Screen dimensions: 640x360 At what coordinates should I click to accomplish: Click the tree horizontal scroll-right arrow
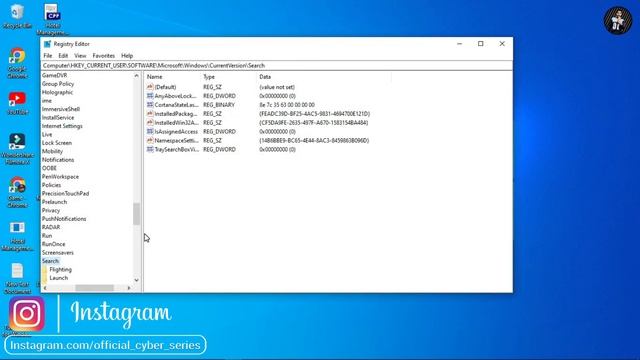pyautogui.click(x=129, y=288)
